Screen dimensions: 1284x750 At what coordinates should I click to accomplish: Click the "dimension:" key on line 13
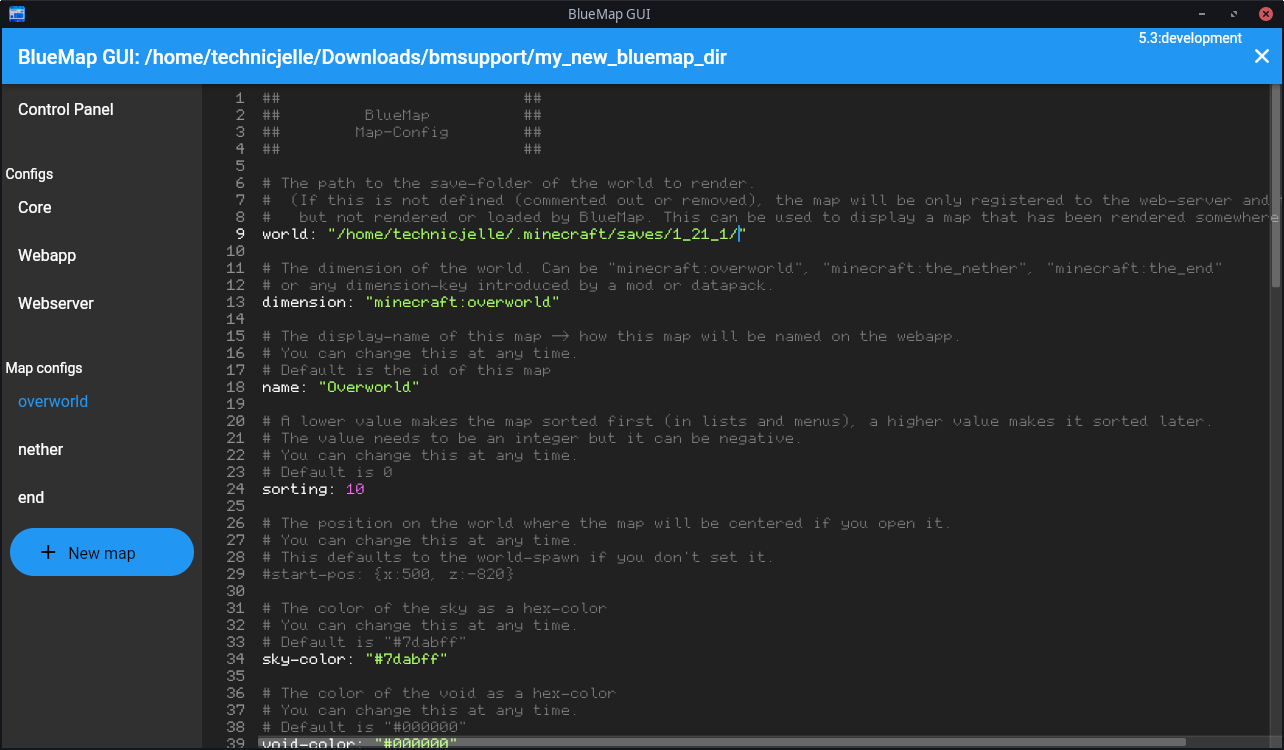308,302
